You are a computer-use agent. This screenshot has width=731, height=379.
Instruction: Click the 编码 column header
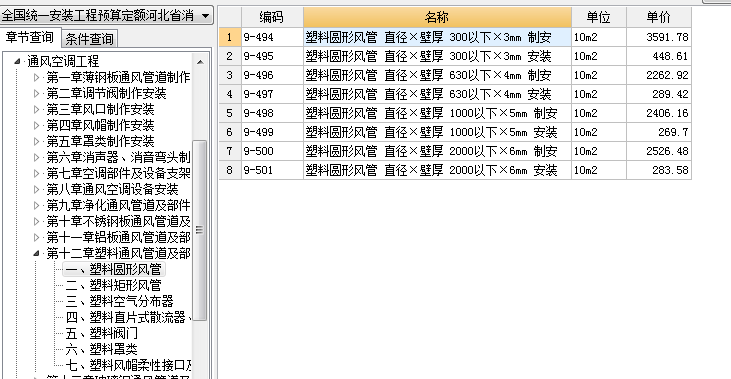pyautogui.click(x=272, y=17)
